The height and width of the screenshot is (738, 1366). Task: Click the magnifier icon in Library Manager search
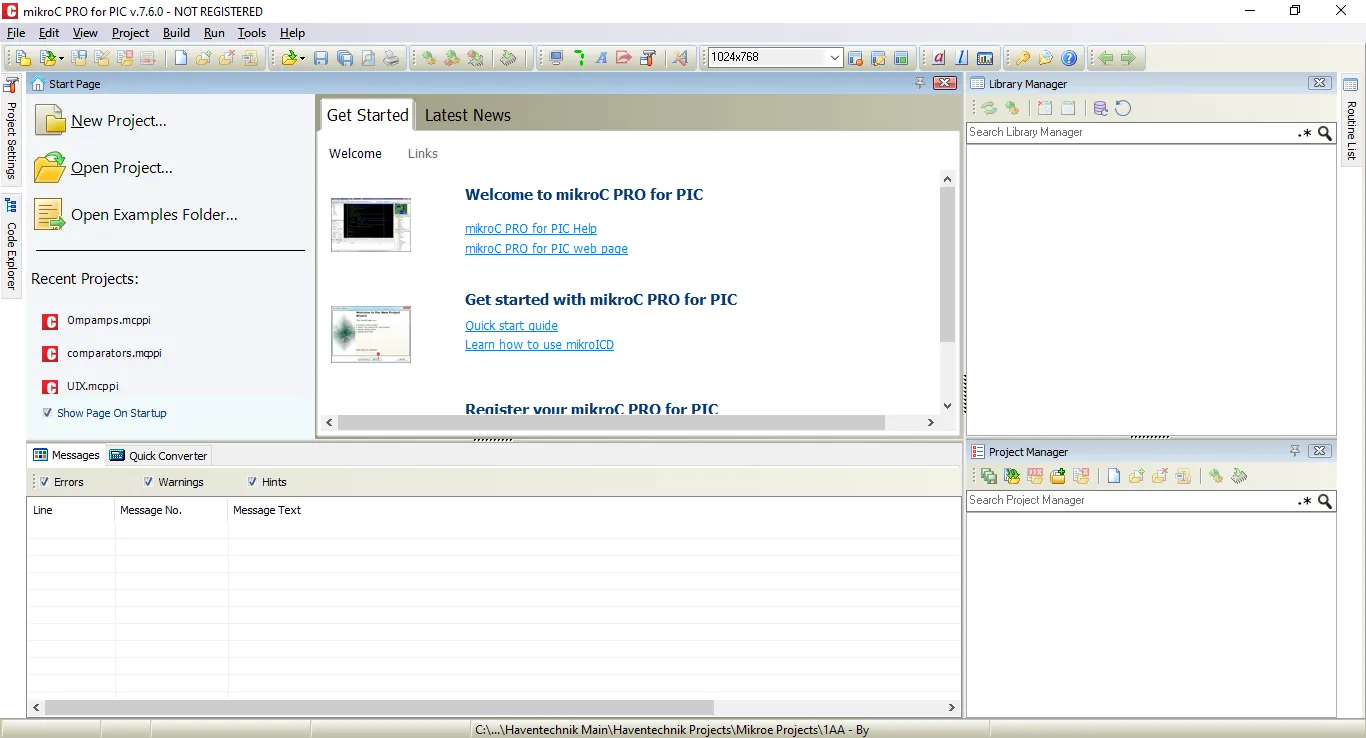click(x=1325, y=133)
